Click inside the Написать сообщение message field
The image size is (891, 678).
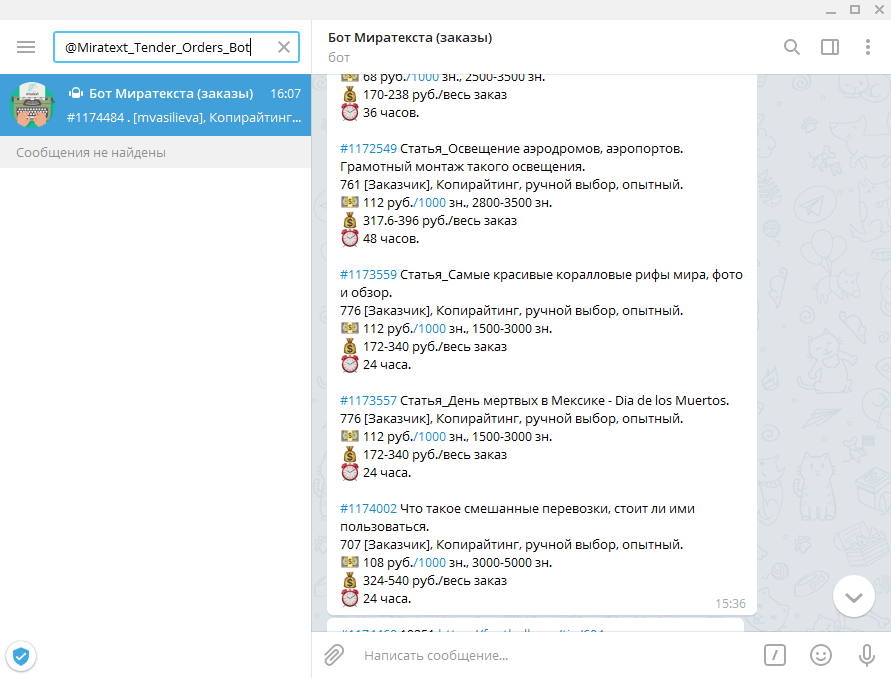557,655
